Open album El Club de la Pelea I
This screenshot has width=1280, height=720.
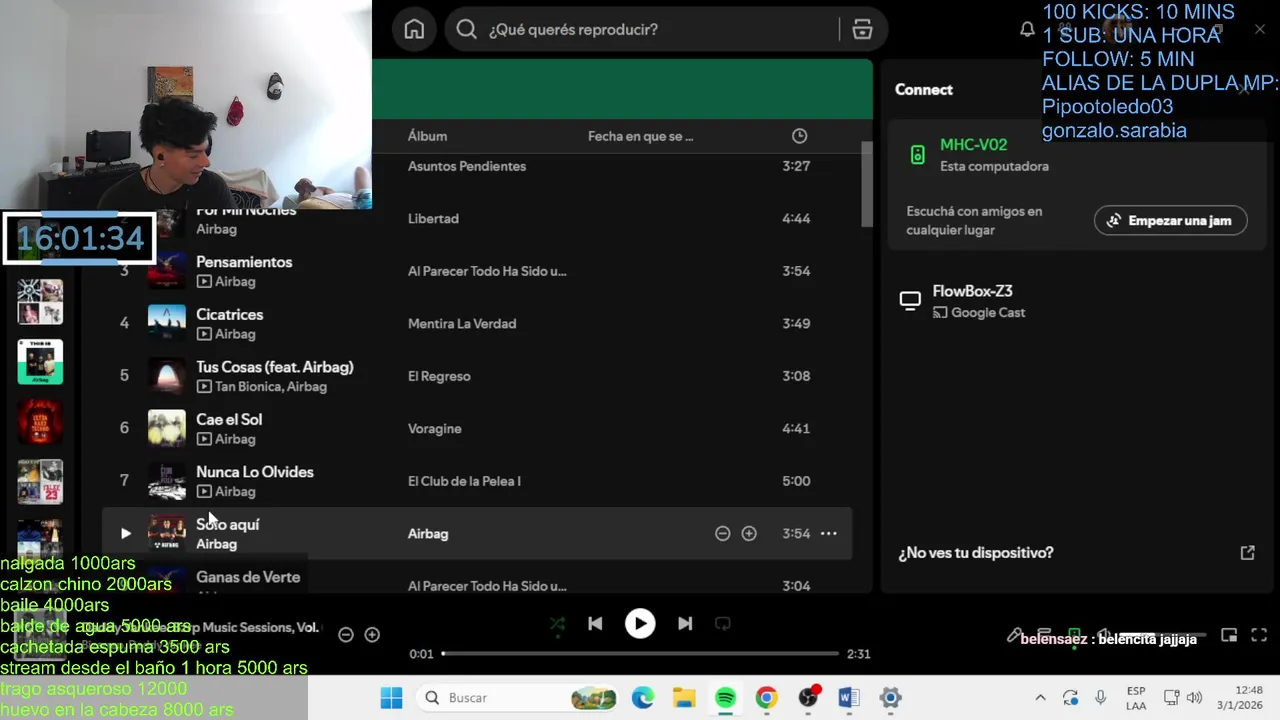[x=464, y=481]
